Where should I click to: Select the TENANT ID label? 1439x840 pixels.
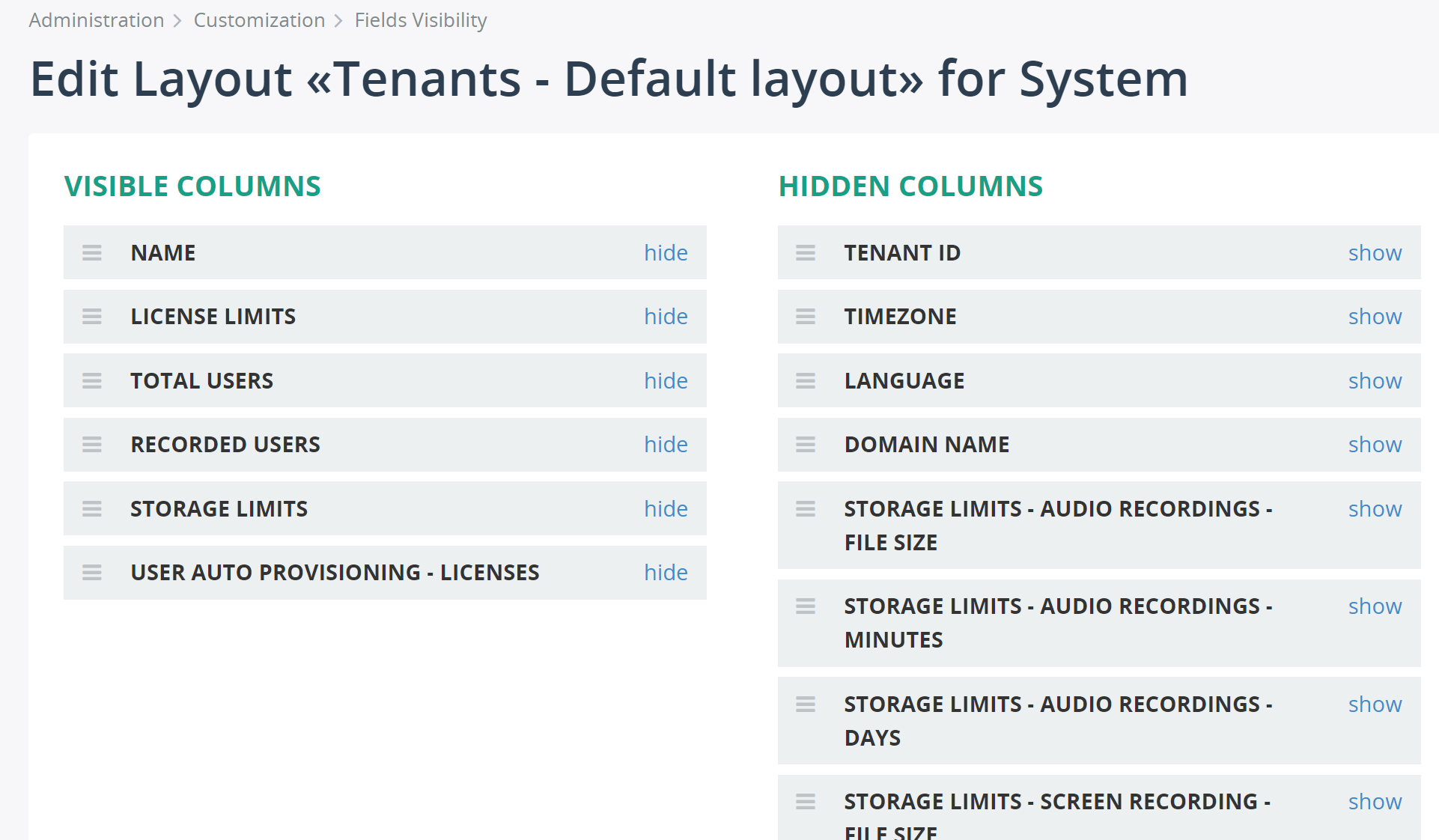pos(902,253)
